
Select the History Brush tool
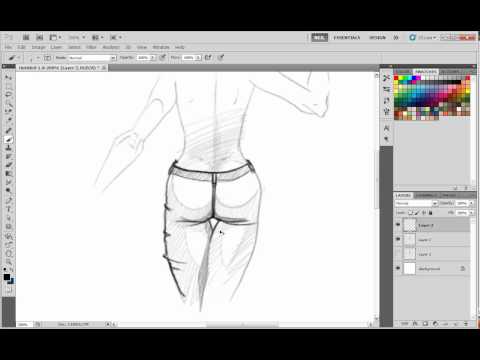tap(9, 156)
